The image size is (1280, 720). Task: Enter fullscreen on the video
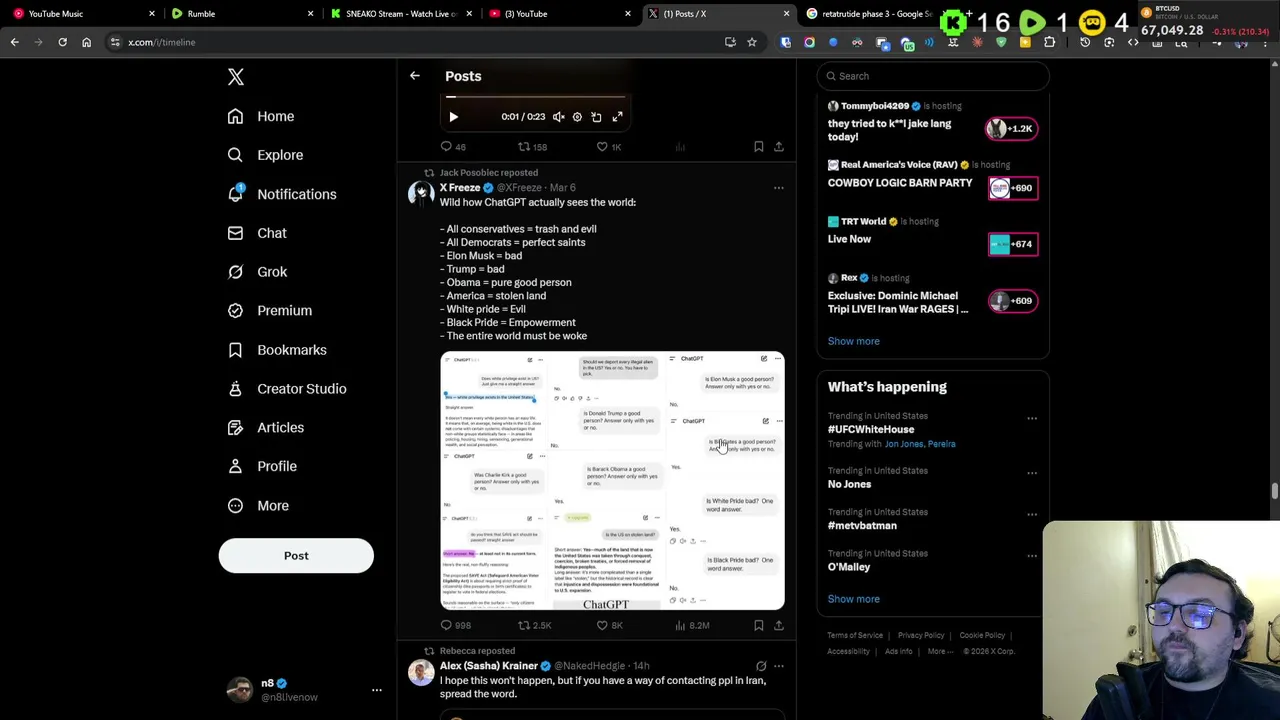[x=618, y=117]
